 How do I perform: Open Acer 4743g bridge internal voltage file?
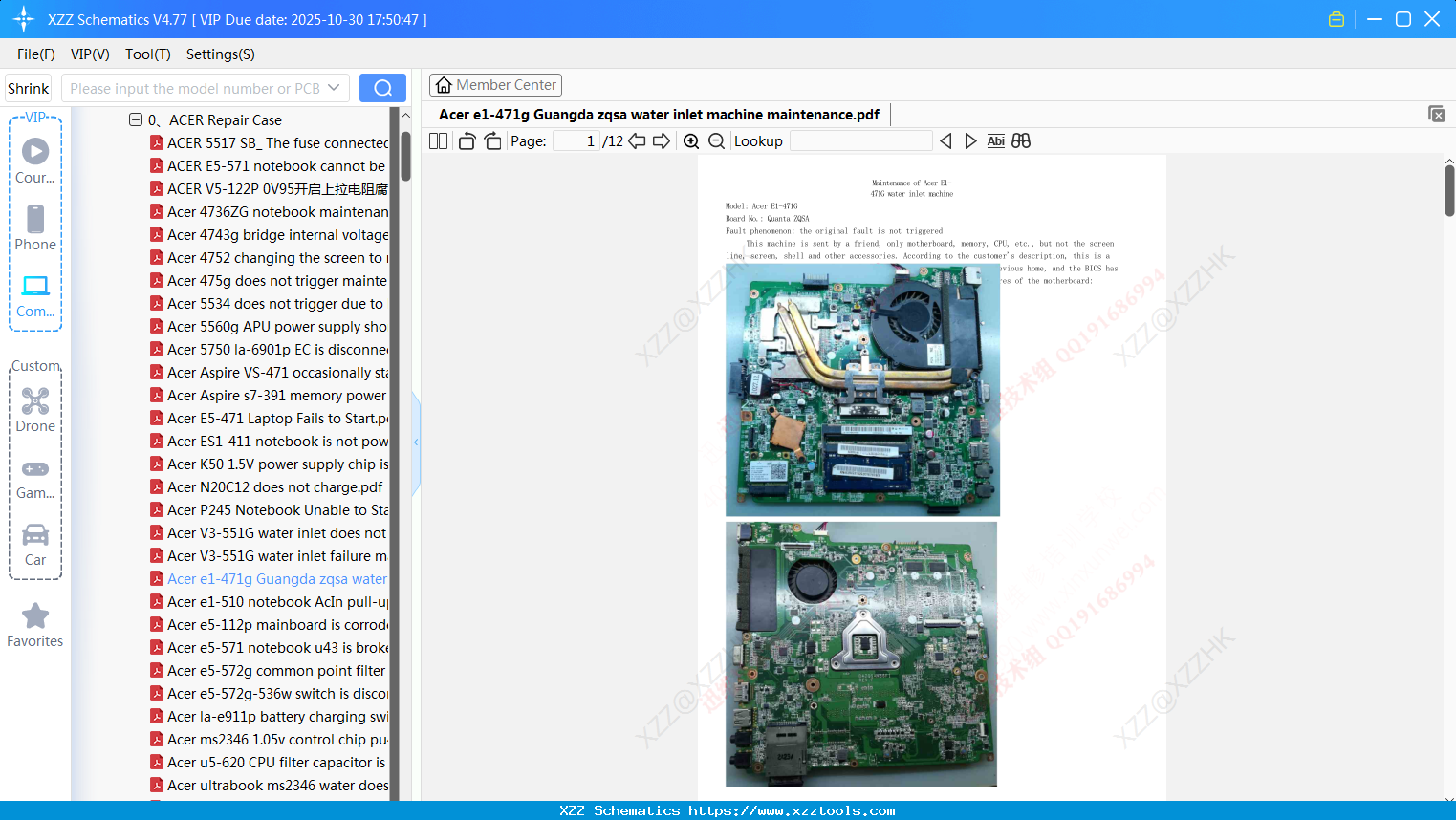click(x=278, y=234)
